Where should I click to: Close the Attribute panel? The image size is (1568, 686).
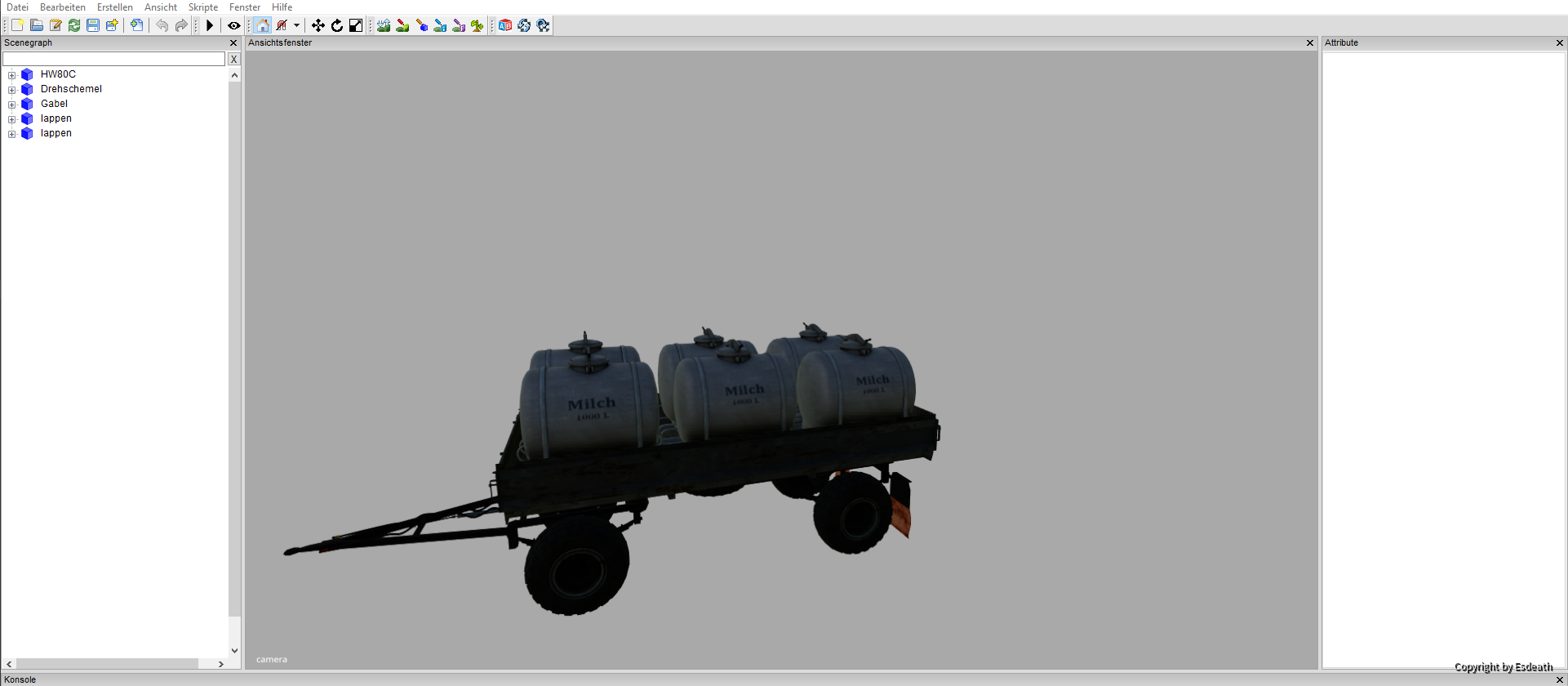pyautogui.click(x=1560, y=42)
